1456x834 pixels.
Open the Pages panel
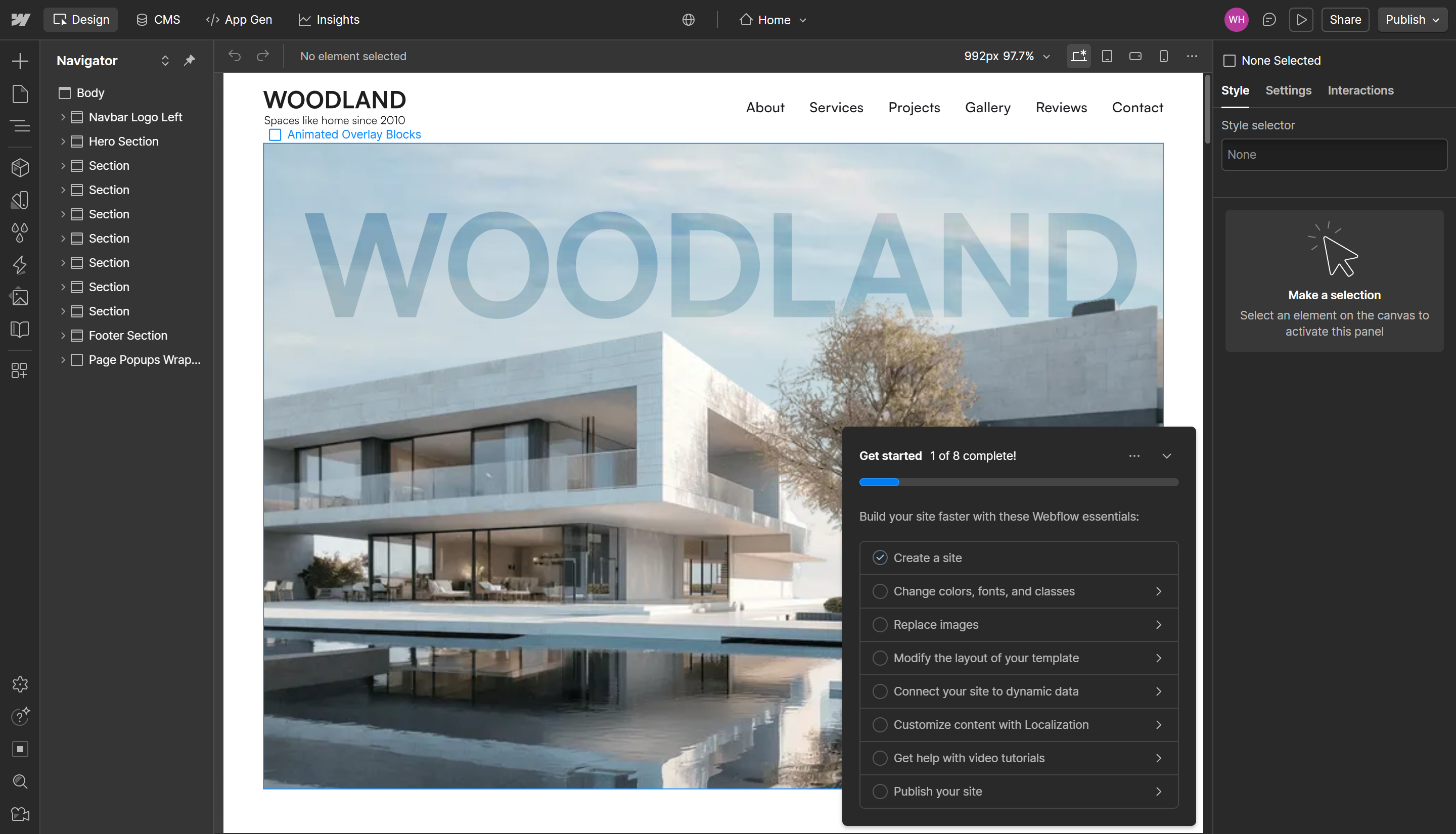click(20, 94)
